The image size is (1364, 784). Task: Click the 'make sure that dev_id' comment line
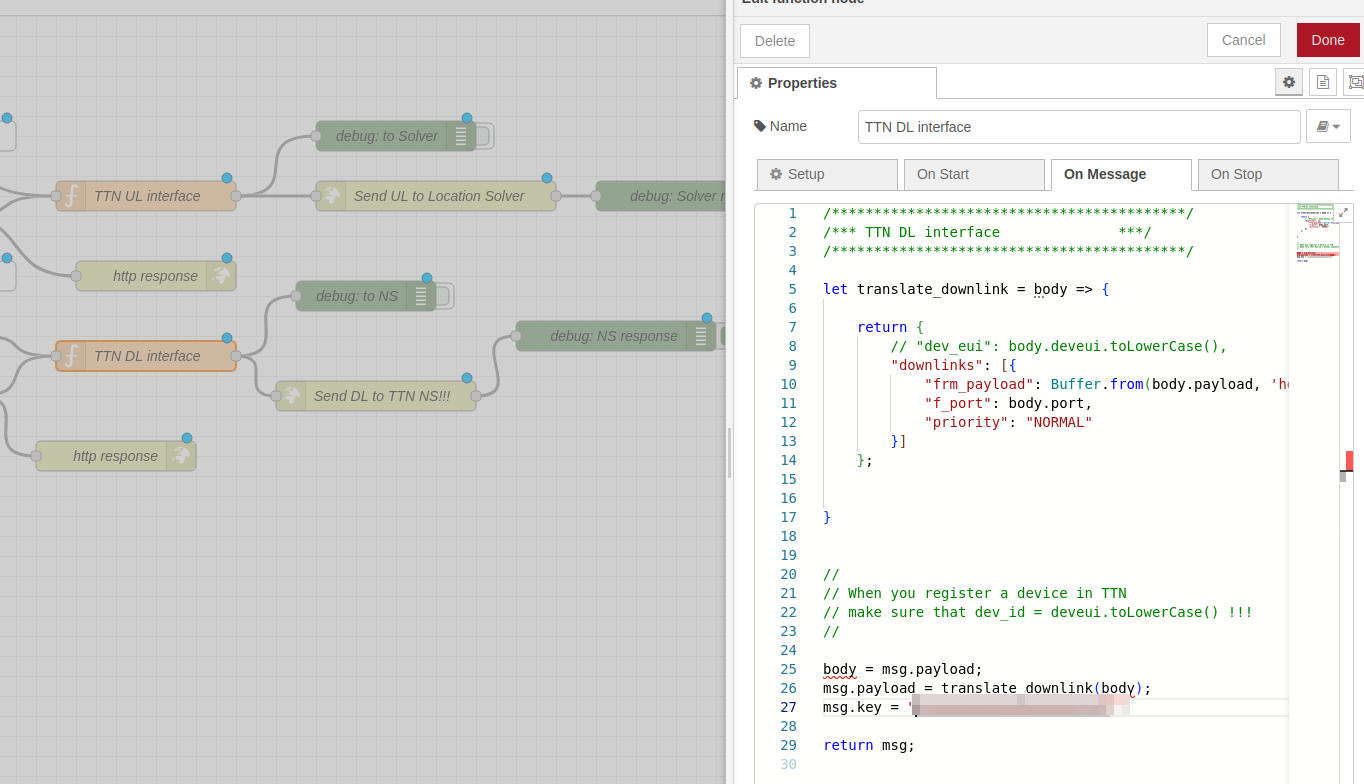click(x=1038, y=612)
